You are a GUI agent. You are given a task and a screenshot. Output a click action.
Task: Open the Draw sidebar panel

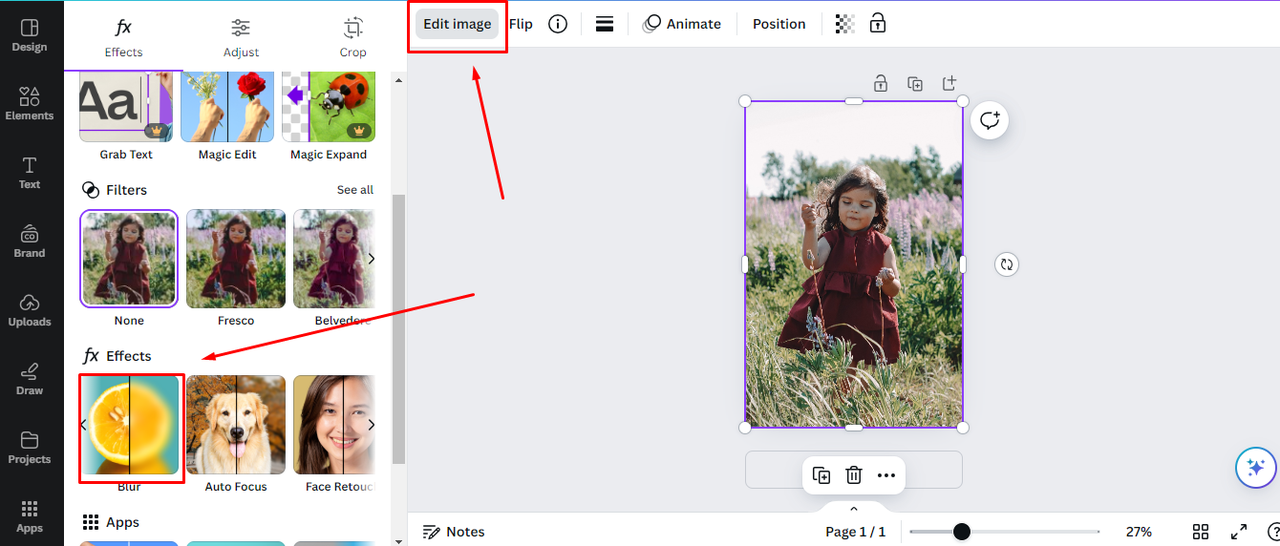pos(30,378)
